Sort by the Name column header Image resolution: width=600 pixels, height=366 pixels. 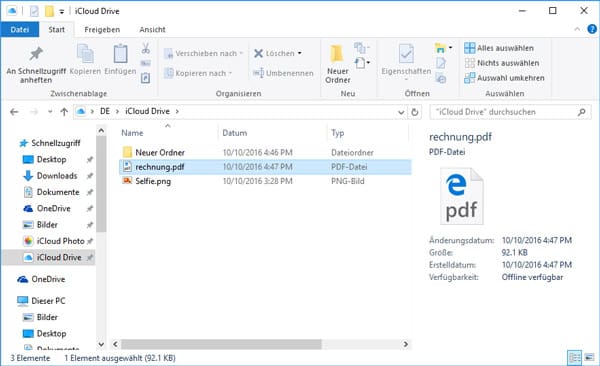click(x=132, y=133)
